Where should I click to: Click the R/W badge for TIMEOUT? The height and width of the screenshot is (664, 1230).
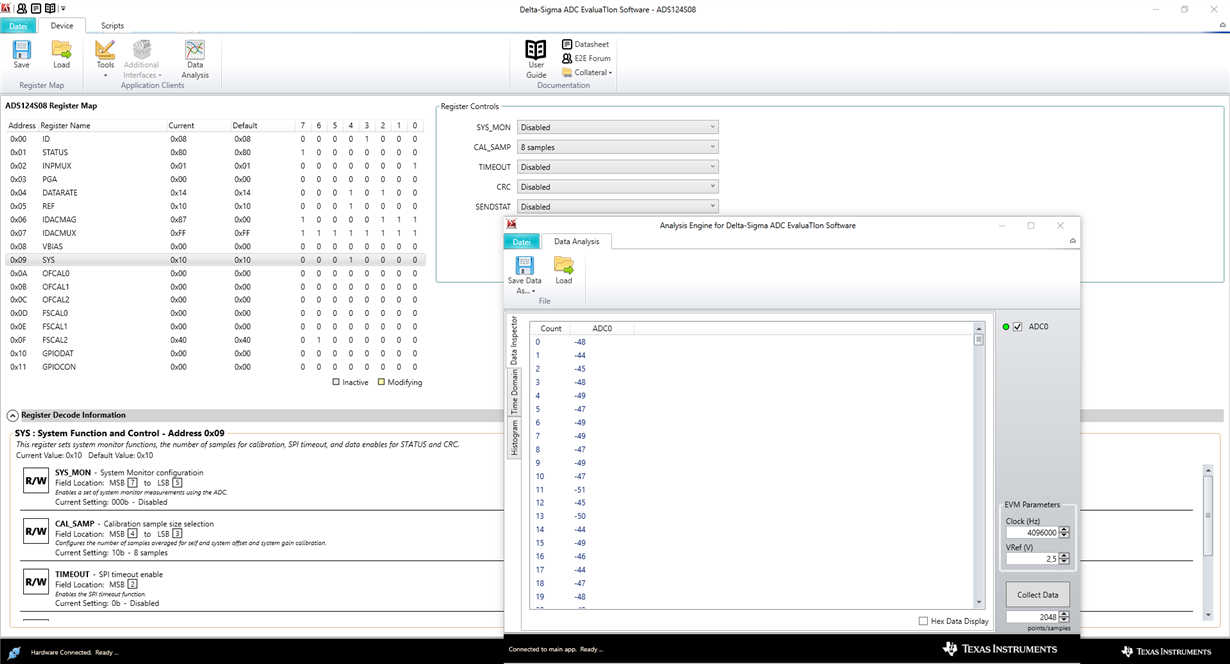click(x=35, y=583)
